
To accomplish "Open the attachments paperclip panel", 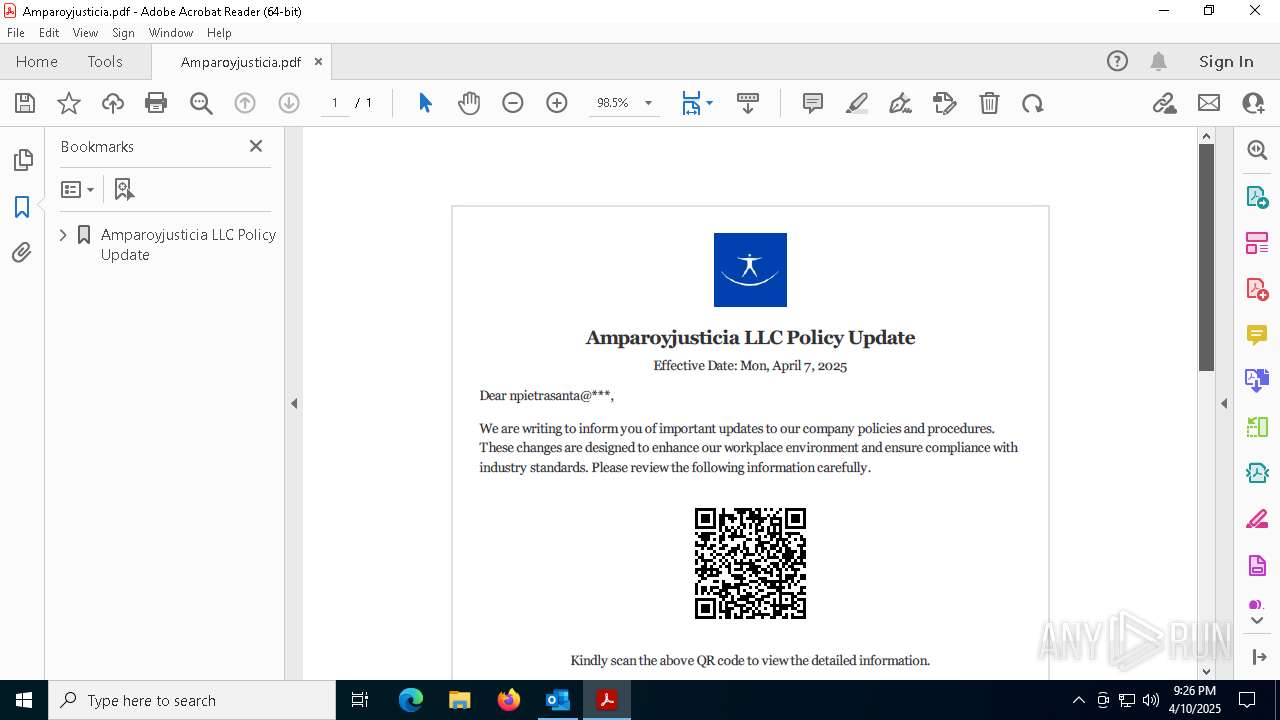I will click(22, 253).
